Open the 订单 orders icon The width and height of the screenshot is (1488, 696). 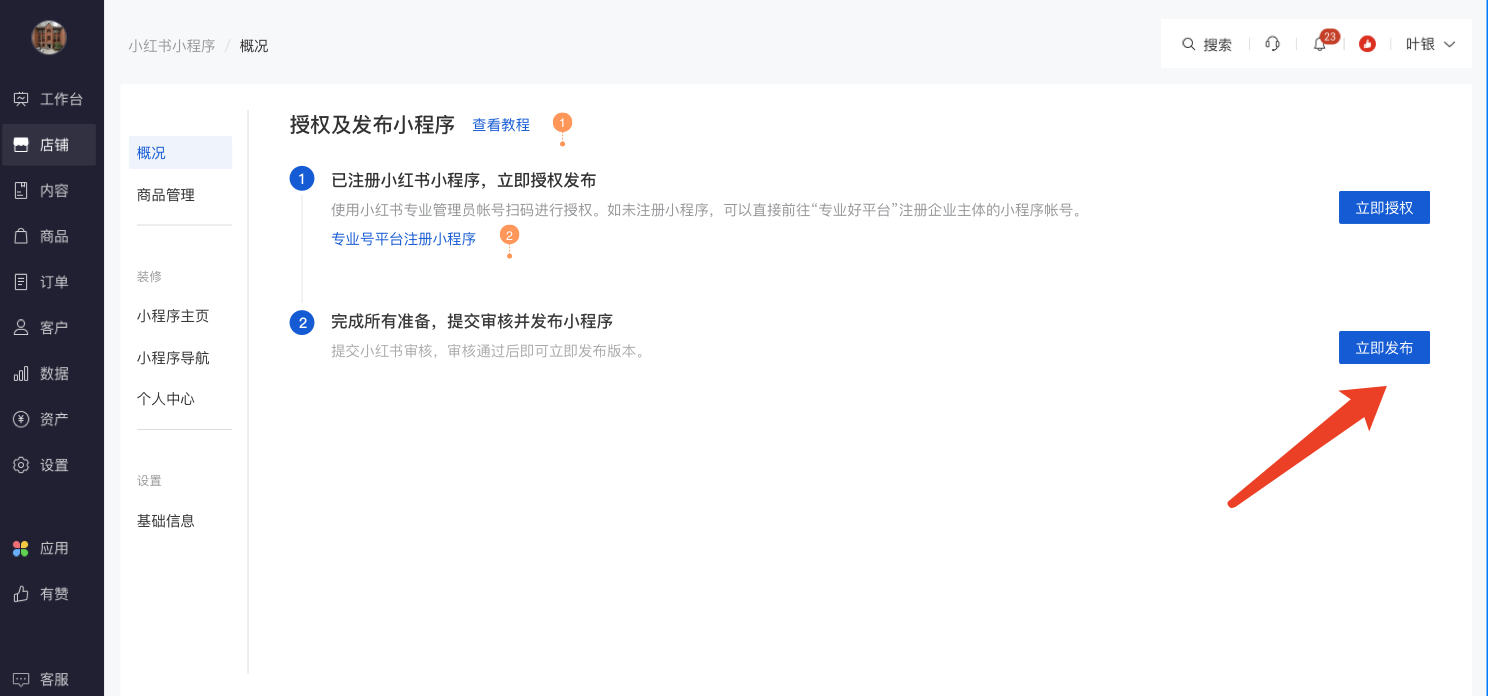[21, 282]
